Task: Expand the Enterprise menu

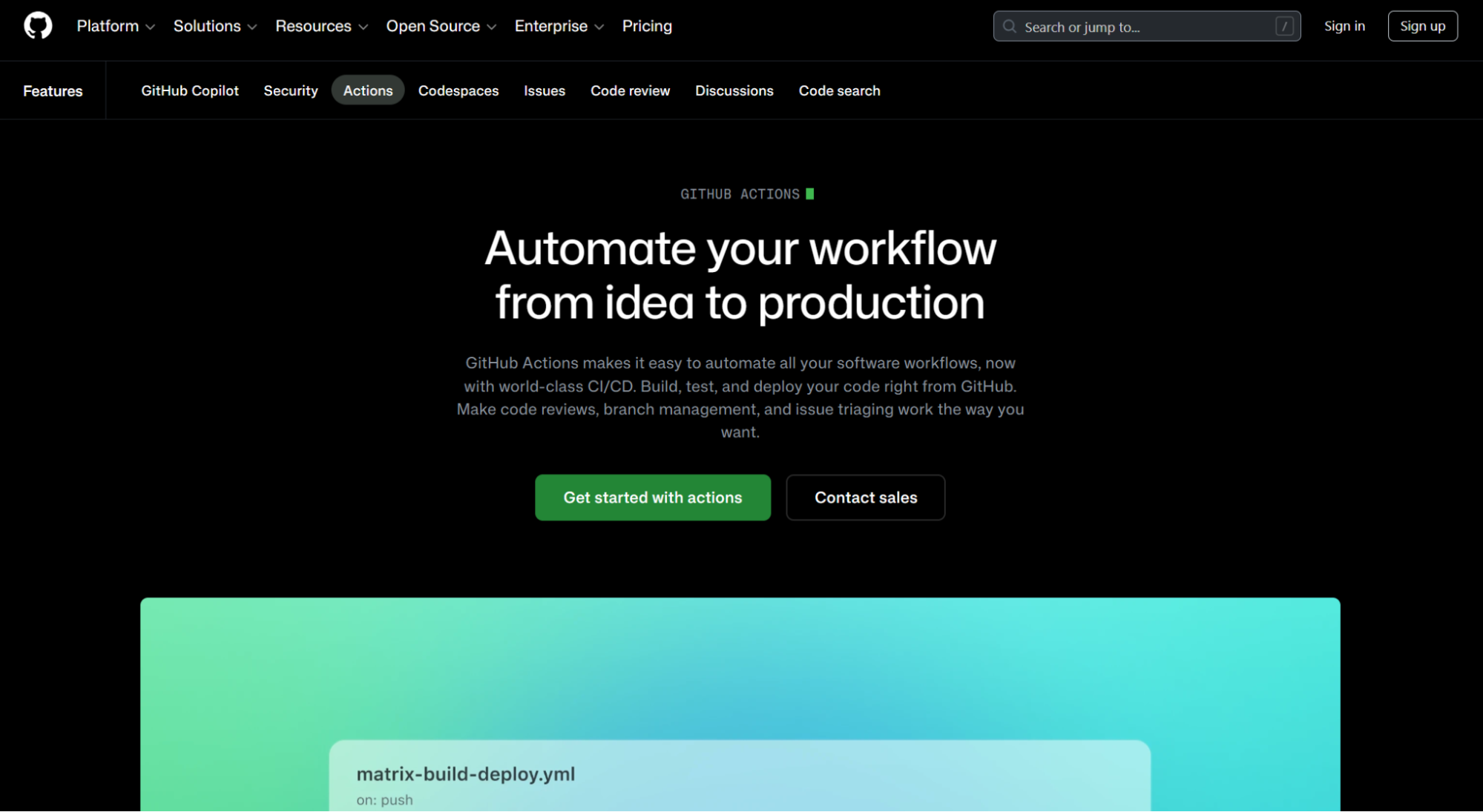Action: (x=559, y=26)
